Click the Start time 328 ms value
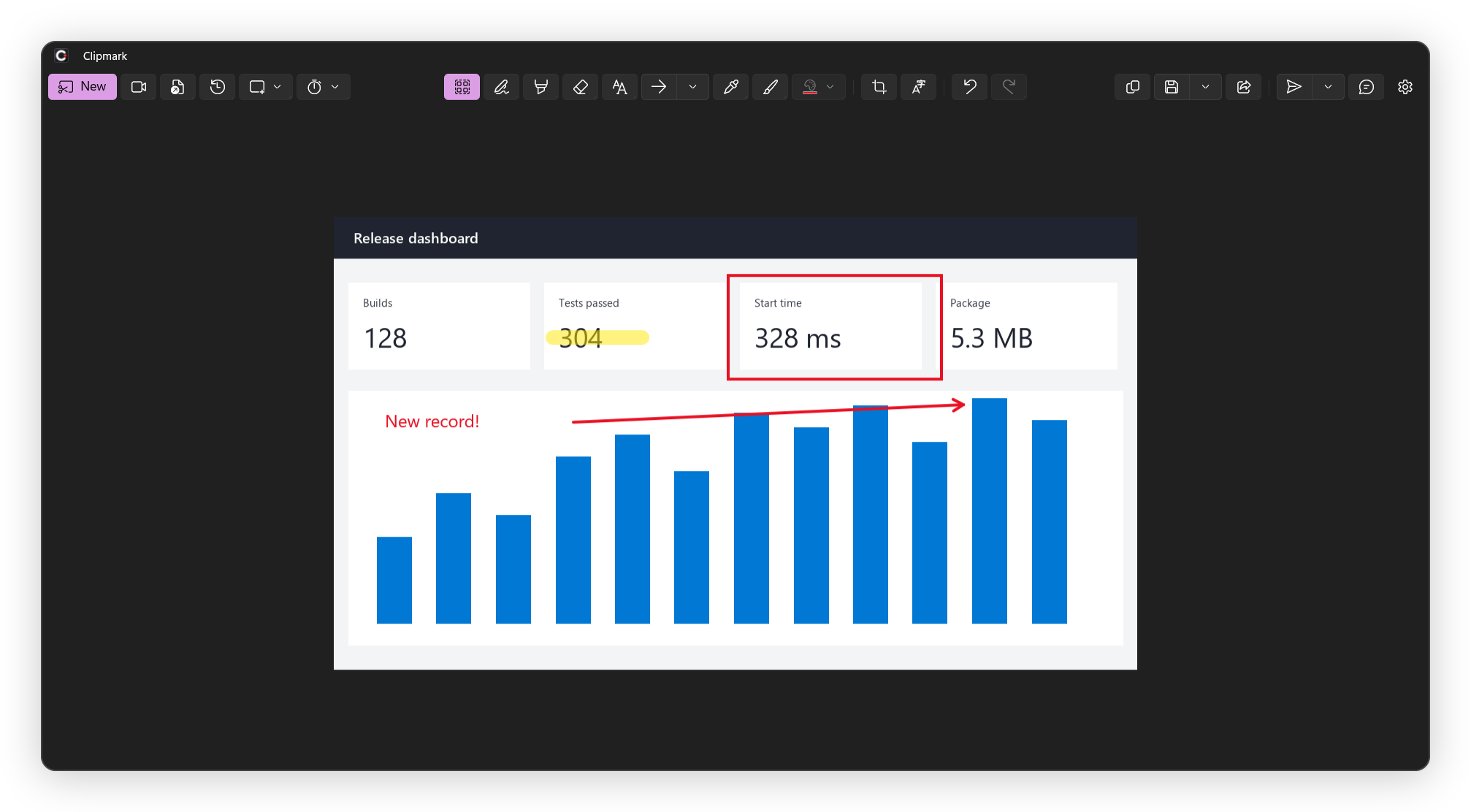Screen dimensions: 1471x812 [x=798, y=339]
